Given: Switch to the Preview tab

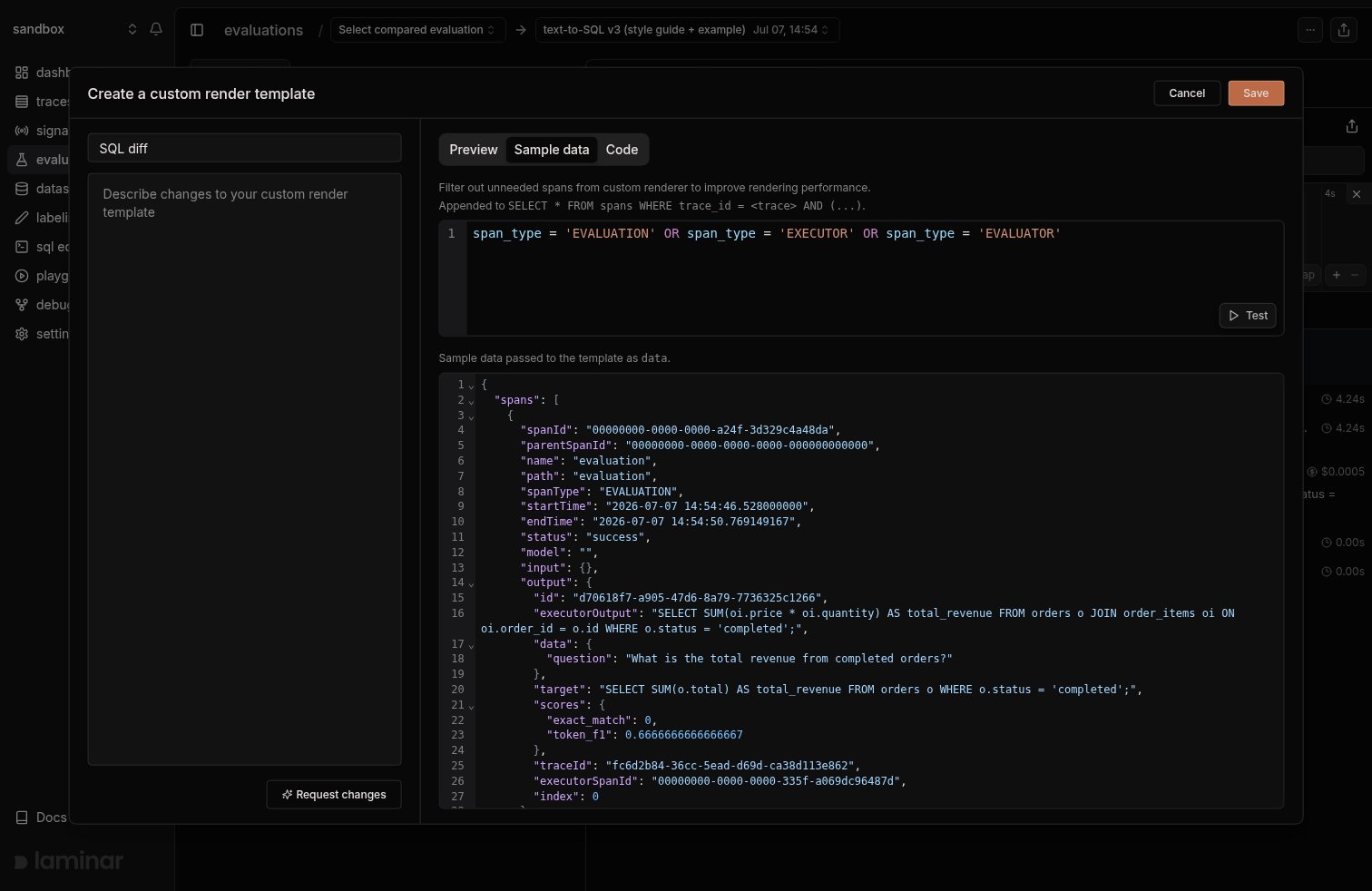Looking at the screenshot, I should (x=474, y=150).
